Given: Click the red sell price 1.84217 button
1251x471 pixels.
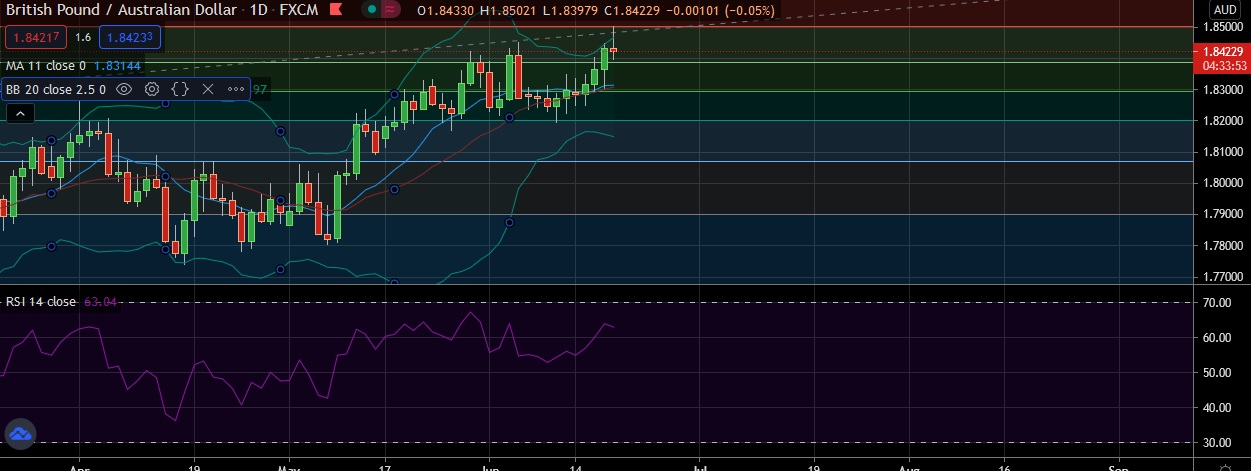Looking at the screenshot, I should [35, 38].
